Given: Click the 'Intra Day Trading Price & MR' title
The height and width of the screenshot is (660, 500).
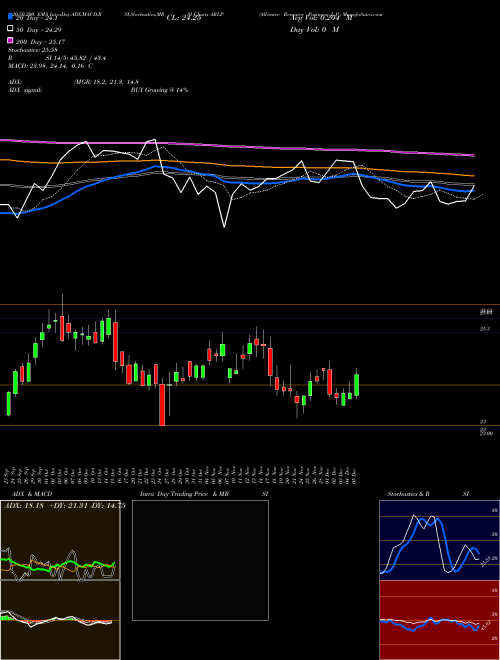Looking at the screenshot, I should 184,494.
